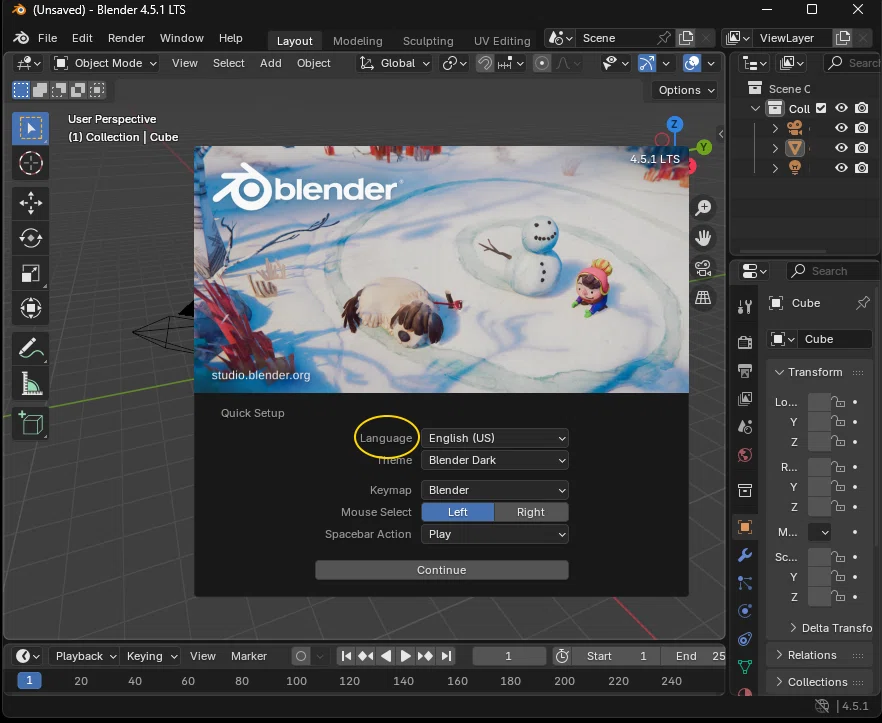
Task: Click the Continue button
Action: coord(442,570)
